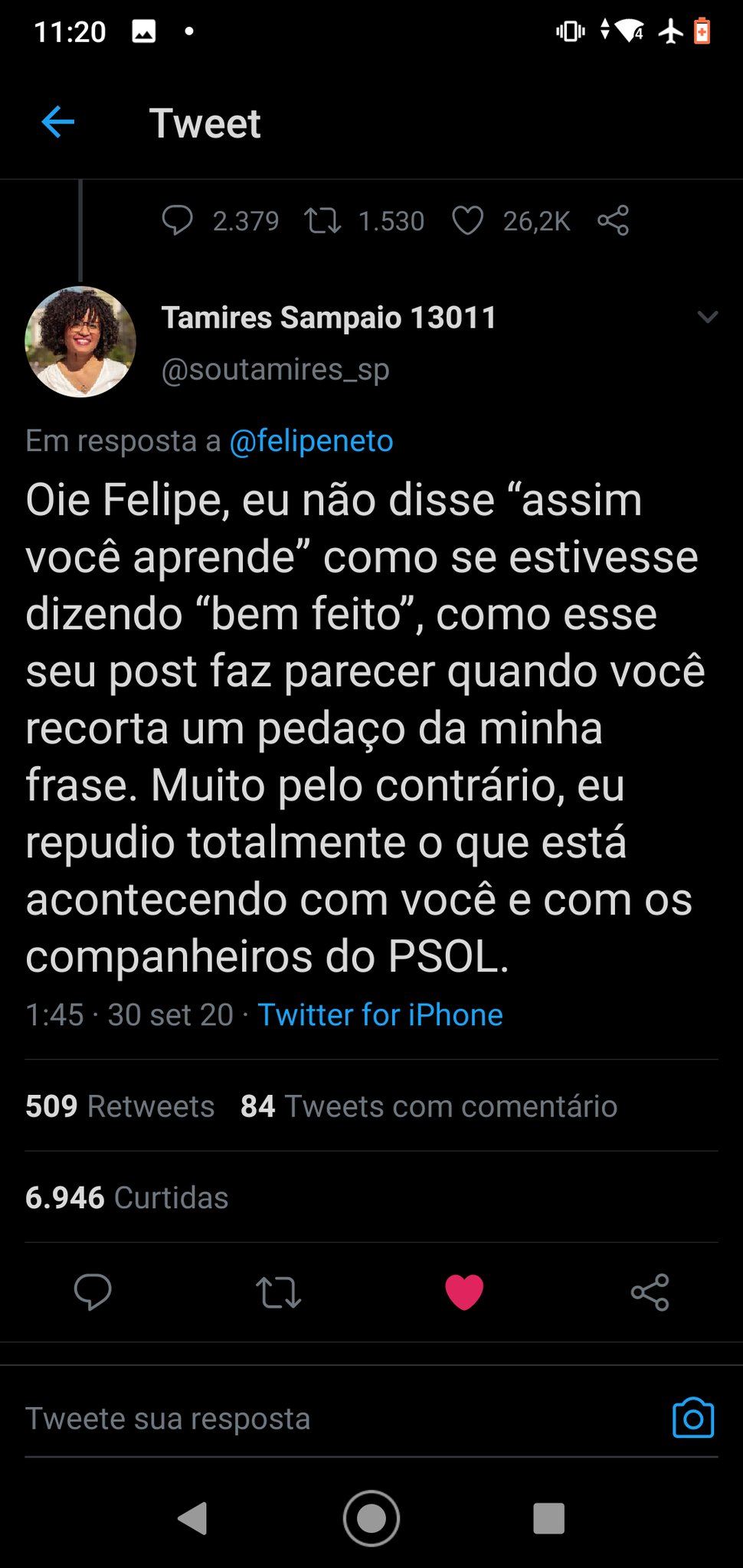Screen dimensions: 743x1568
Task: Retweet Tamires Sampaio's reply
Action: pos(278,1292)
